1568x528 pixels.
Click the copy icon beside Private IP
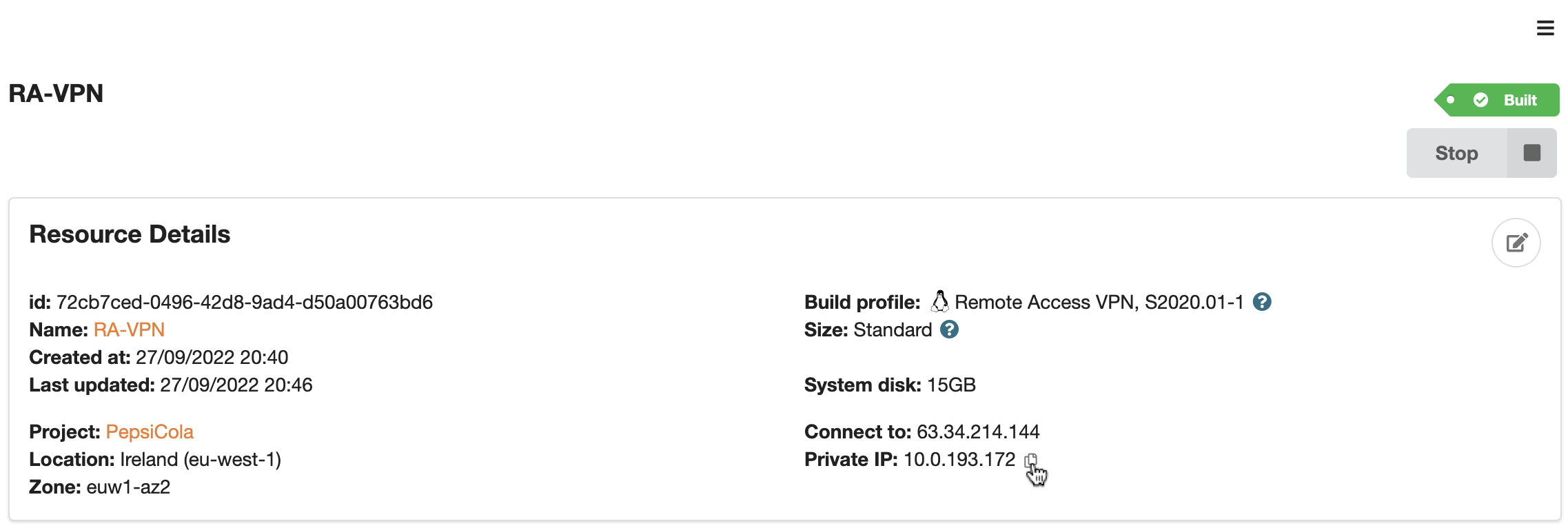[x=1030, y=460]
